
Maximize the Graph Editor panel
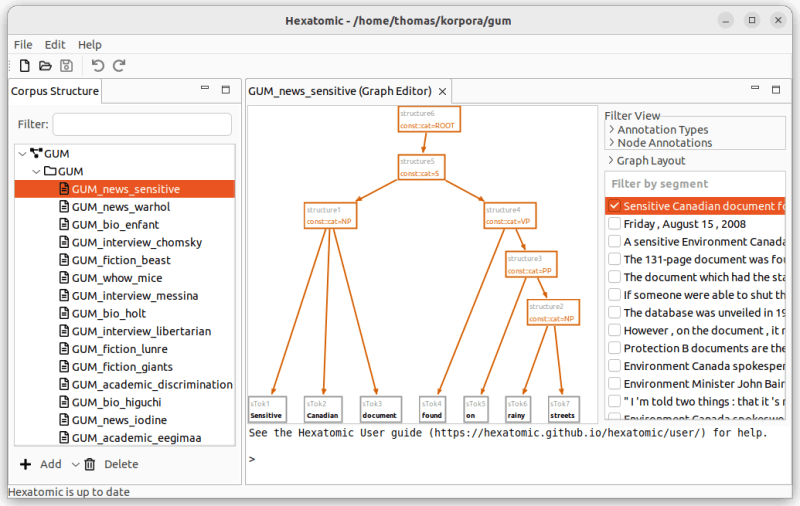click(776, 90)
